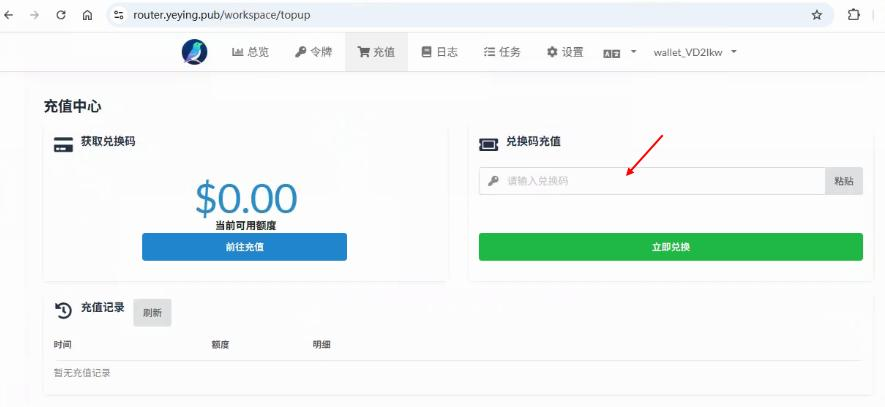Open the language switcher dropdown

(x=619, y=52)
